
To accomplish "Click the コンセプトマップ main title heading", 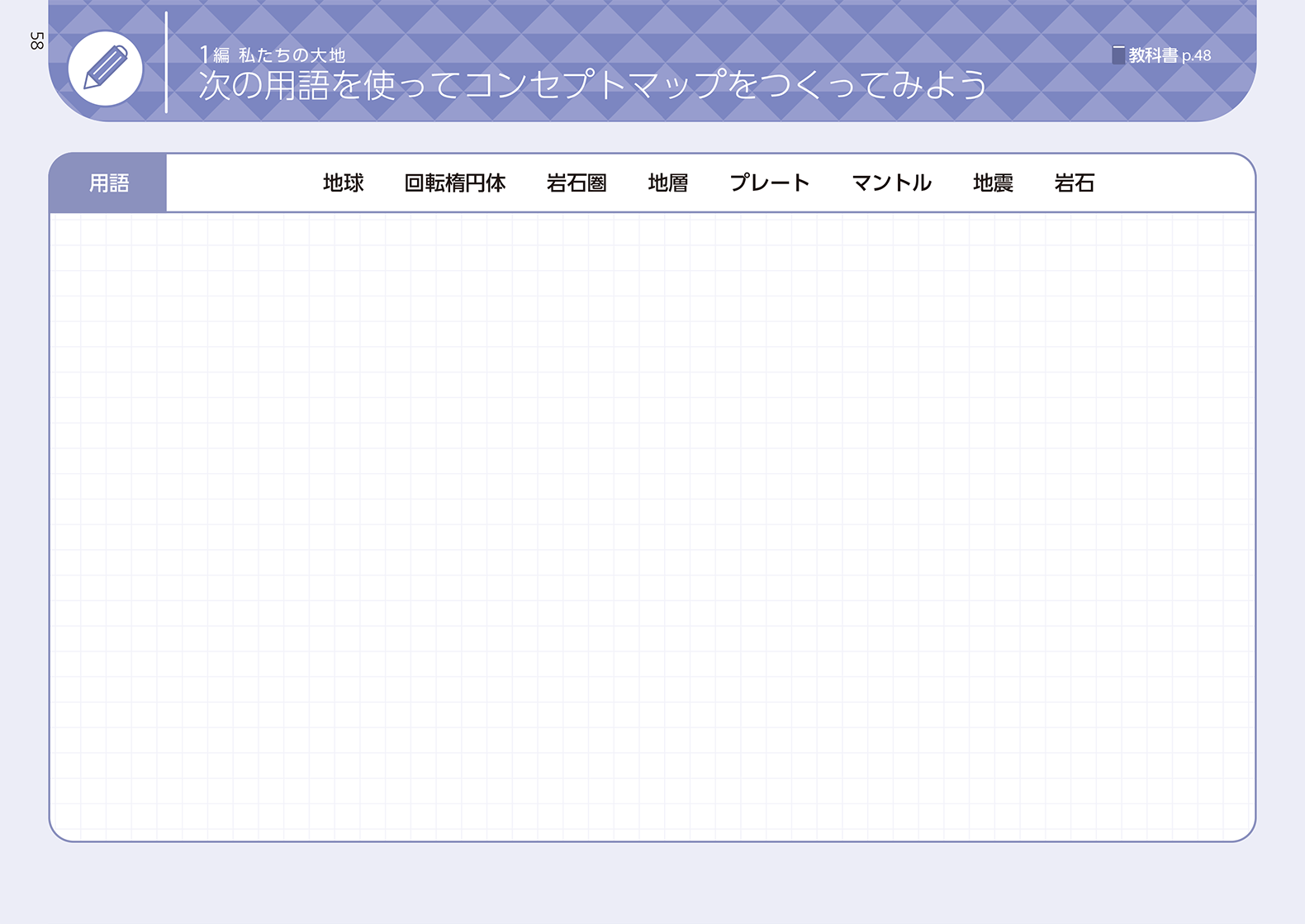I will tap(592, 85).
